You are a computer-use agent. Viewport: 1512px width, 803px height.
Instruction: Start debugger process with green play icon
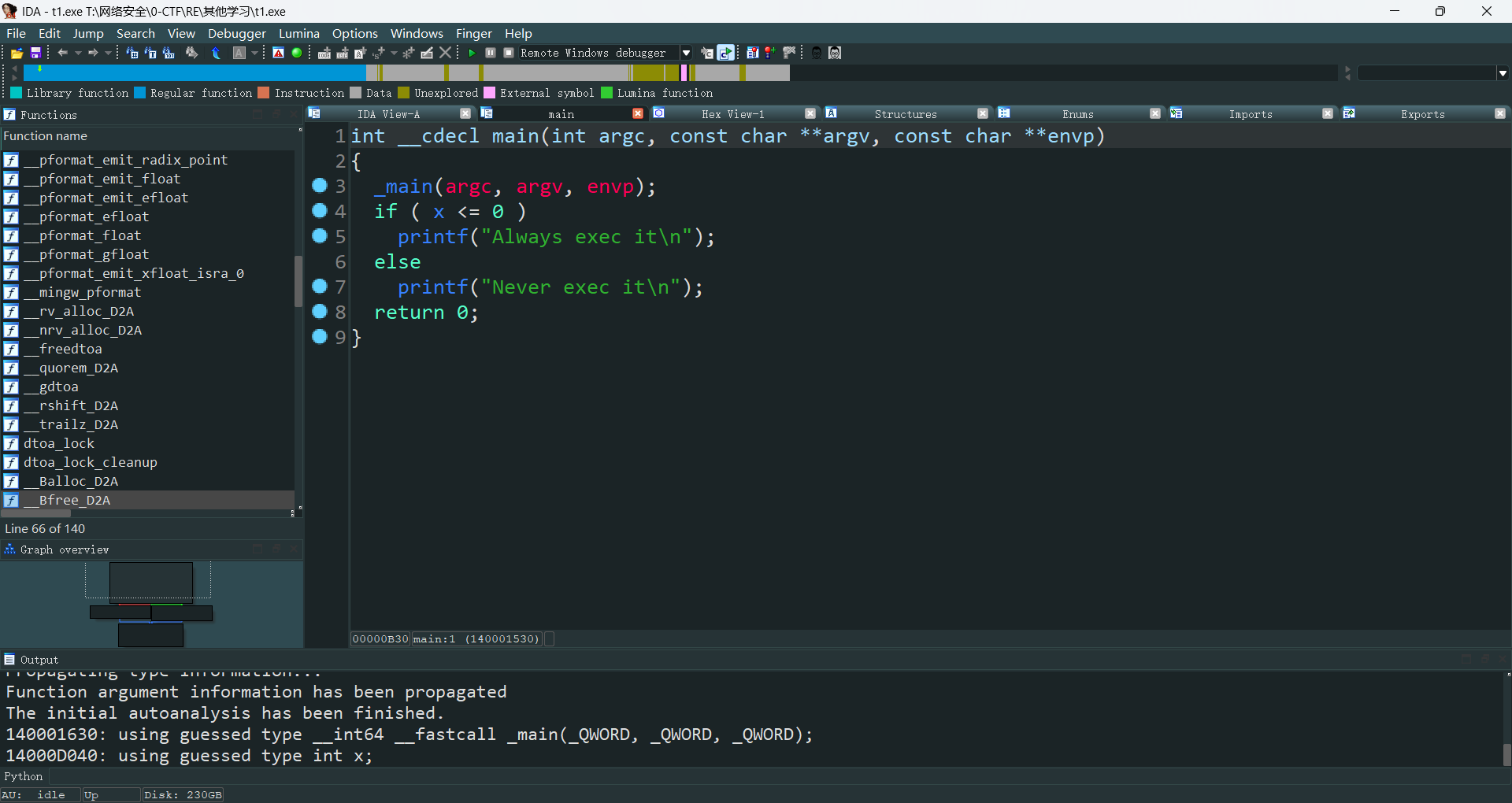point(472,53)
